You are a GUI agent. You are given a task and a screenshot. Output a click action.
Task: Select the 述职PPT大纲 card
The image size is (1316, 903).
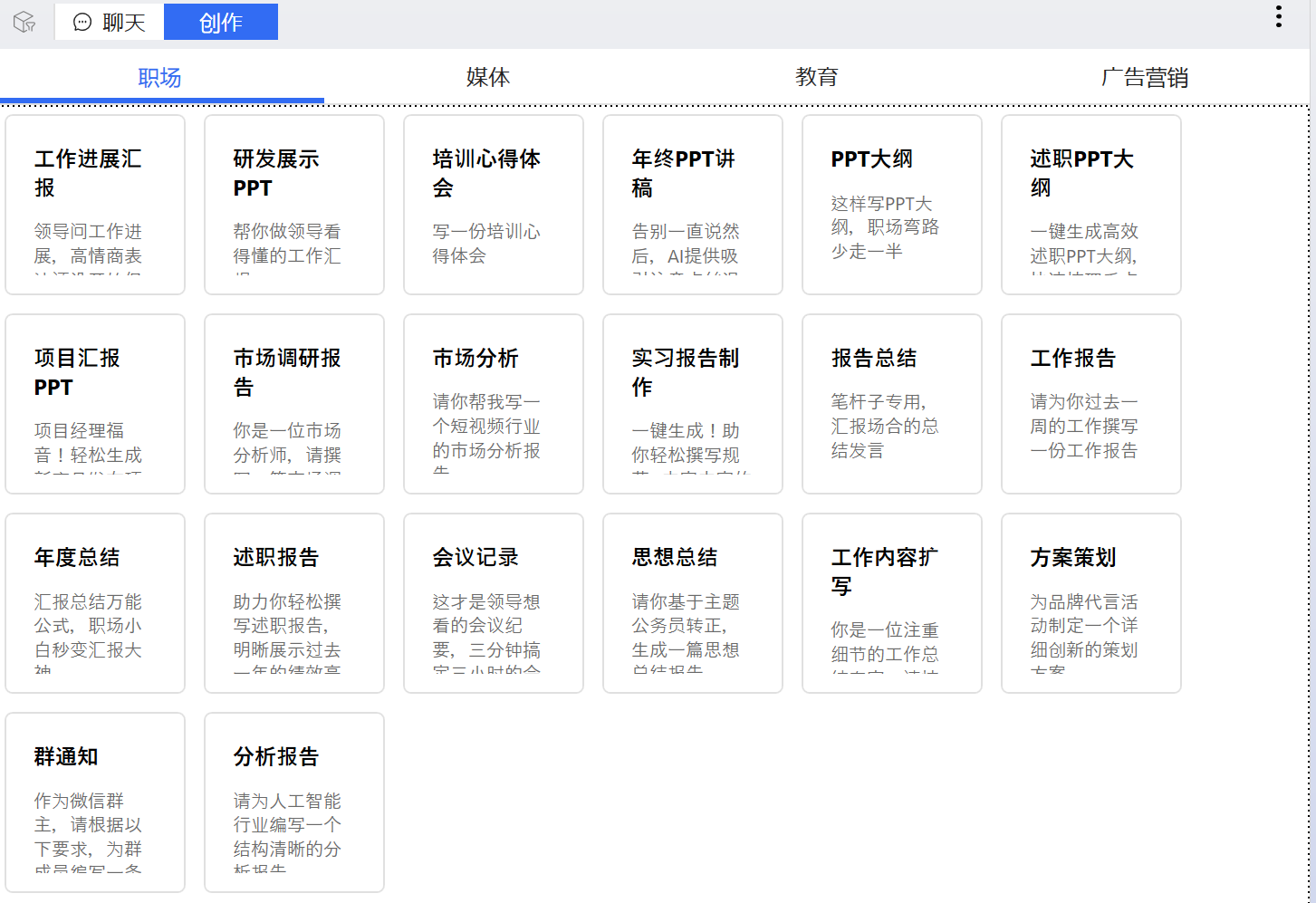coord(1090,204)
